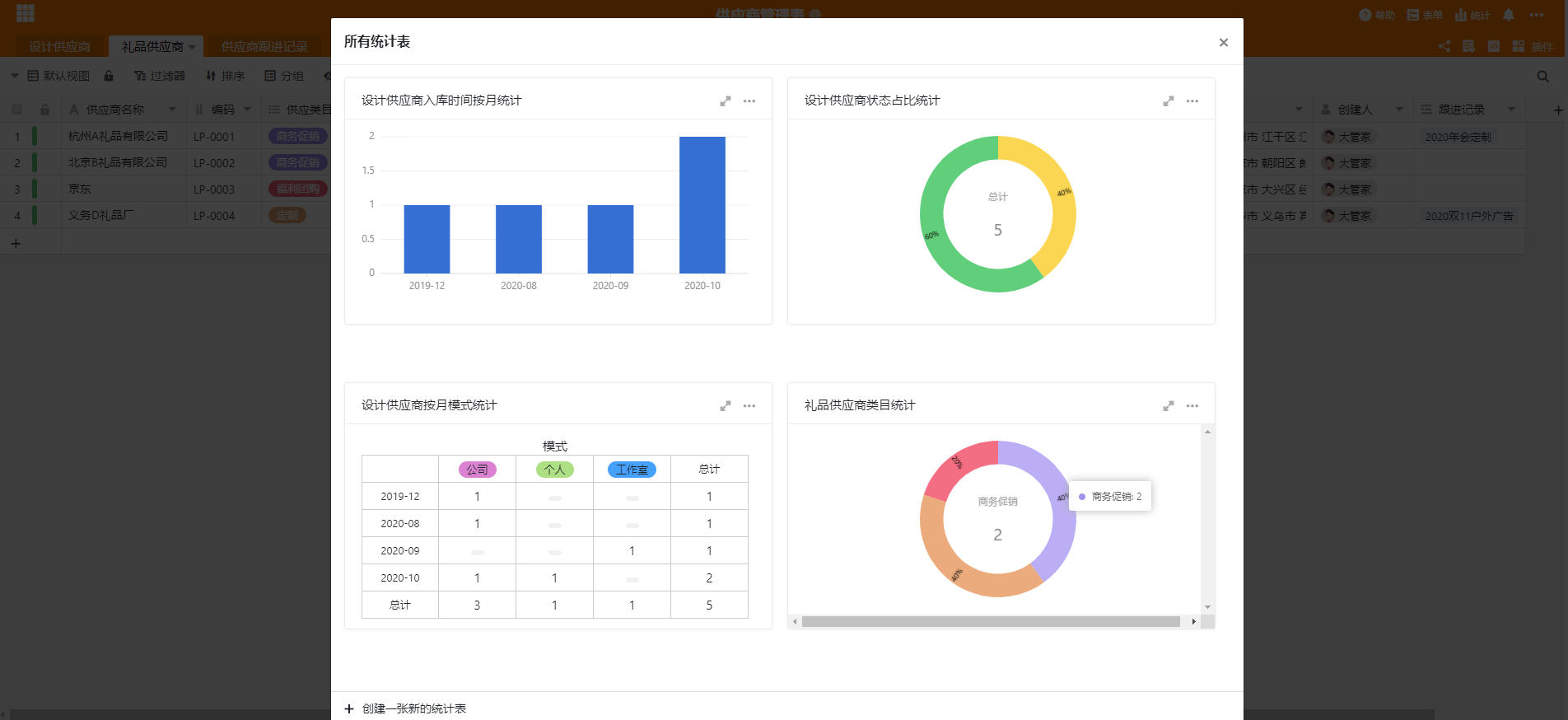Click 创建一张新的统计表 to add a chart
The height and width of the screenshot is (720, 1568).
click(x=405, y=708)
